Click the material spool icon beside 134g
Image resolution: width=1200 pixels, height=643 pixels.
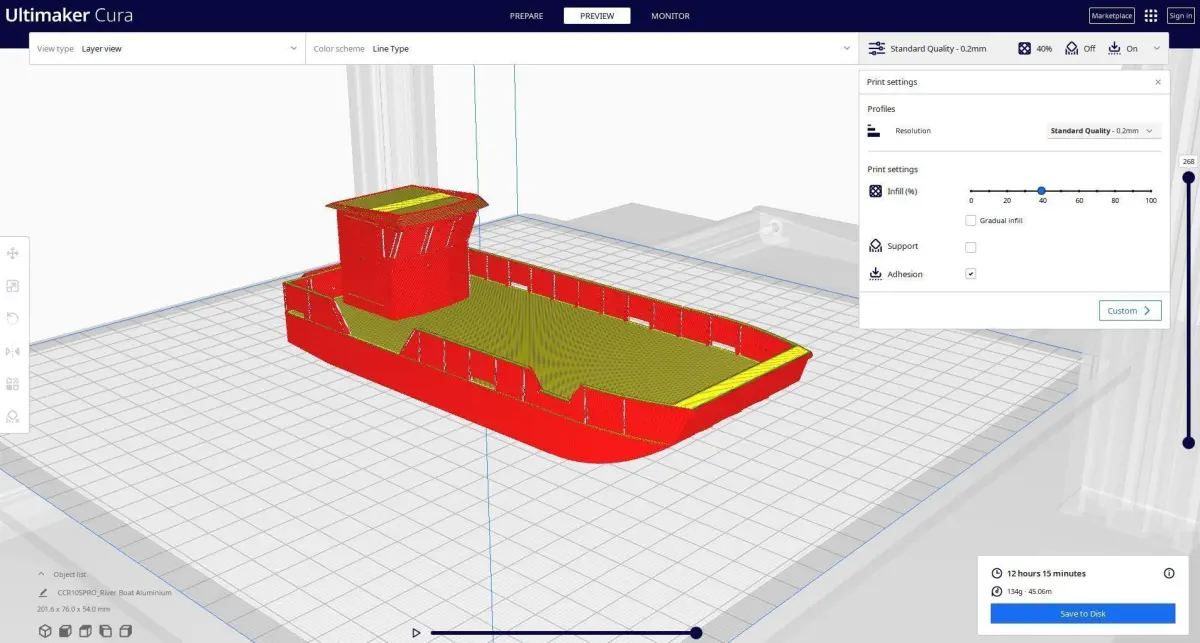[x=996, y=590]
